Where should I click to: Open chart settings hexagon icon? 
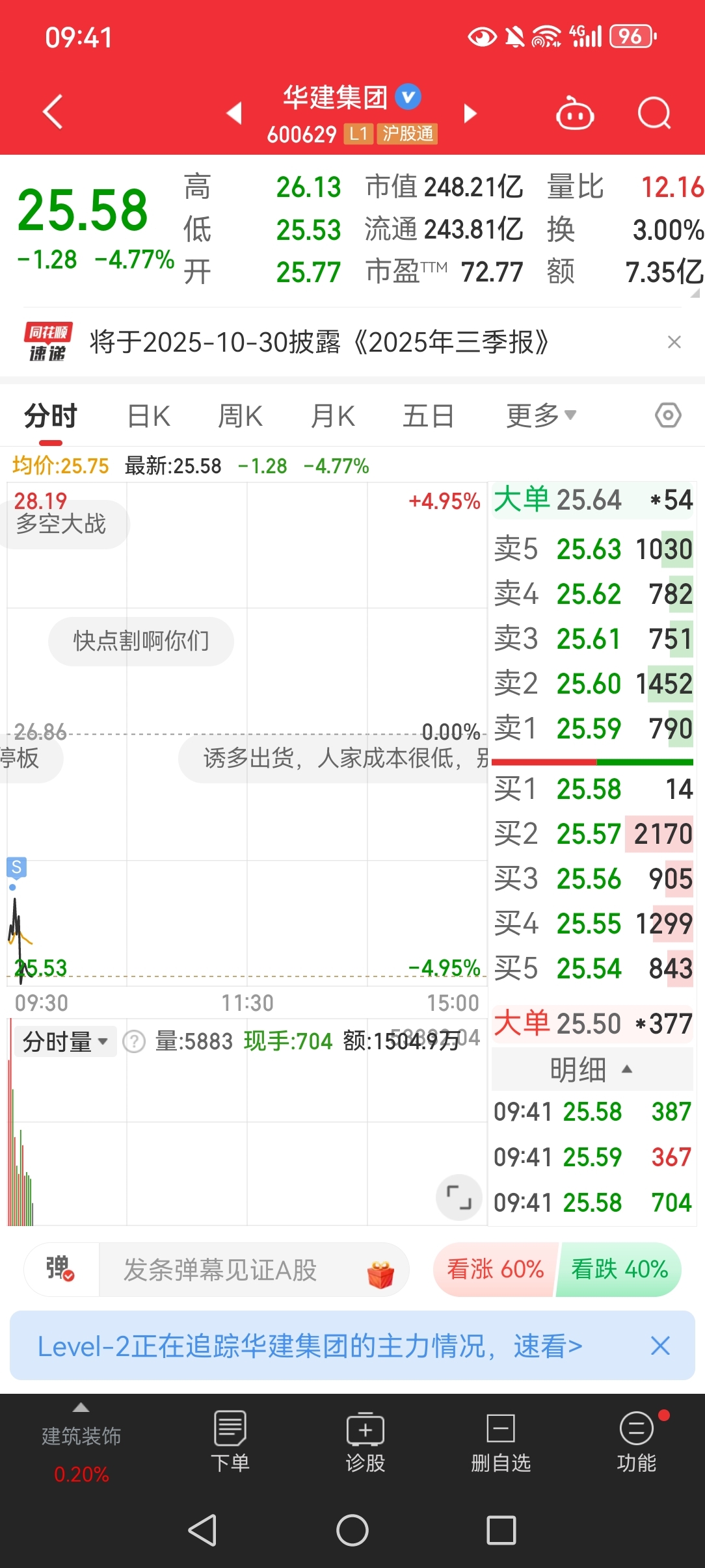pyautogui.click(x=668, y=415)
